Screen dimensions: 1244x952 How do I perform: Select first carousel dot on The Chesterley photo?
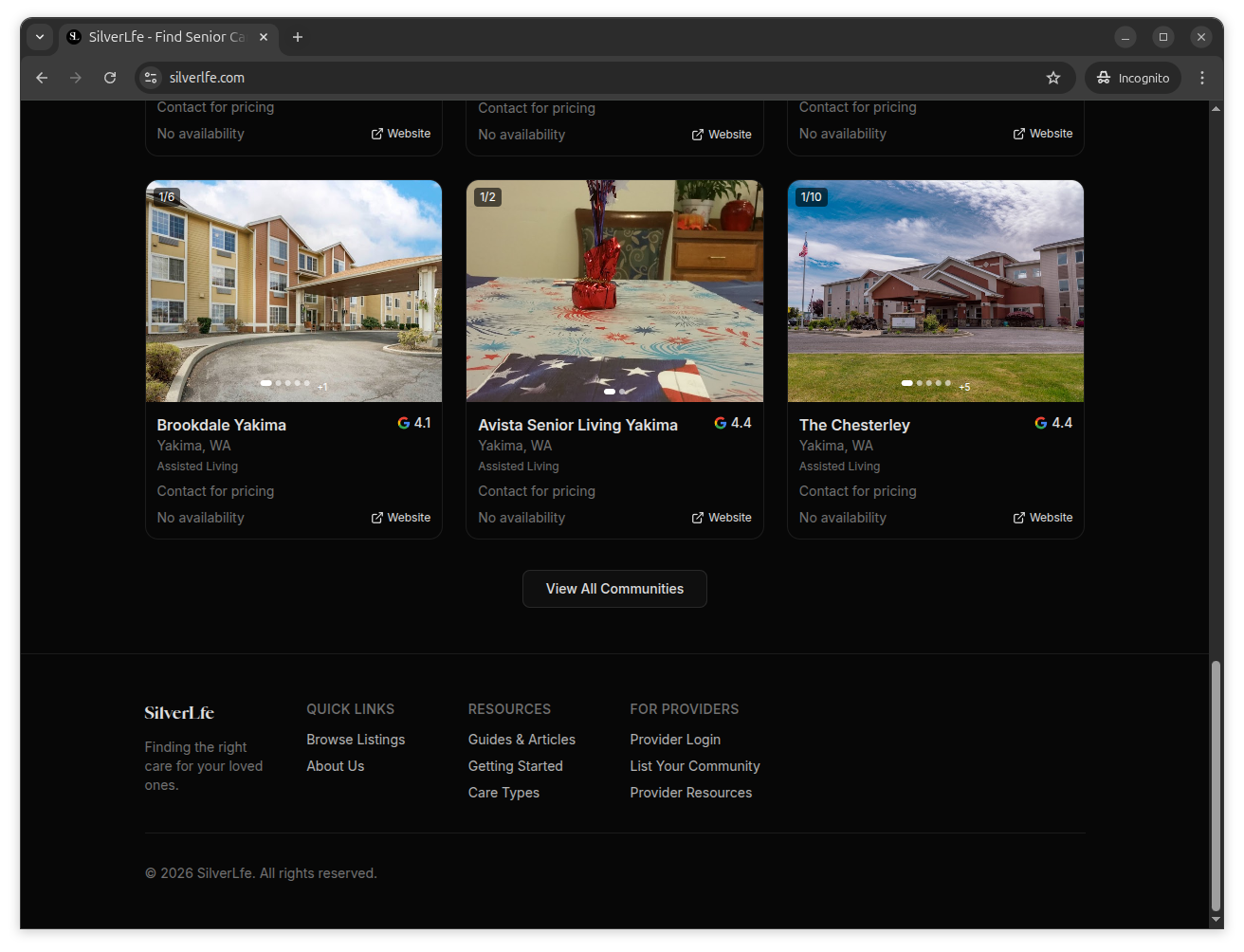(907, 383)
